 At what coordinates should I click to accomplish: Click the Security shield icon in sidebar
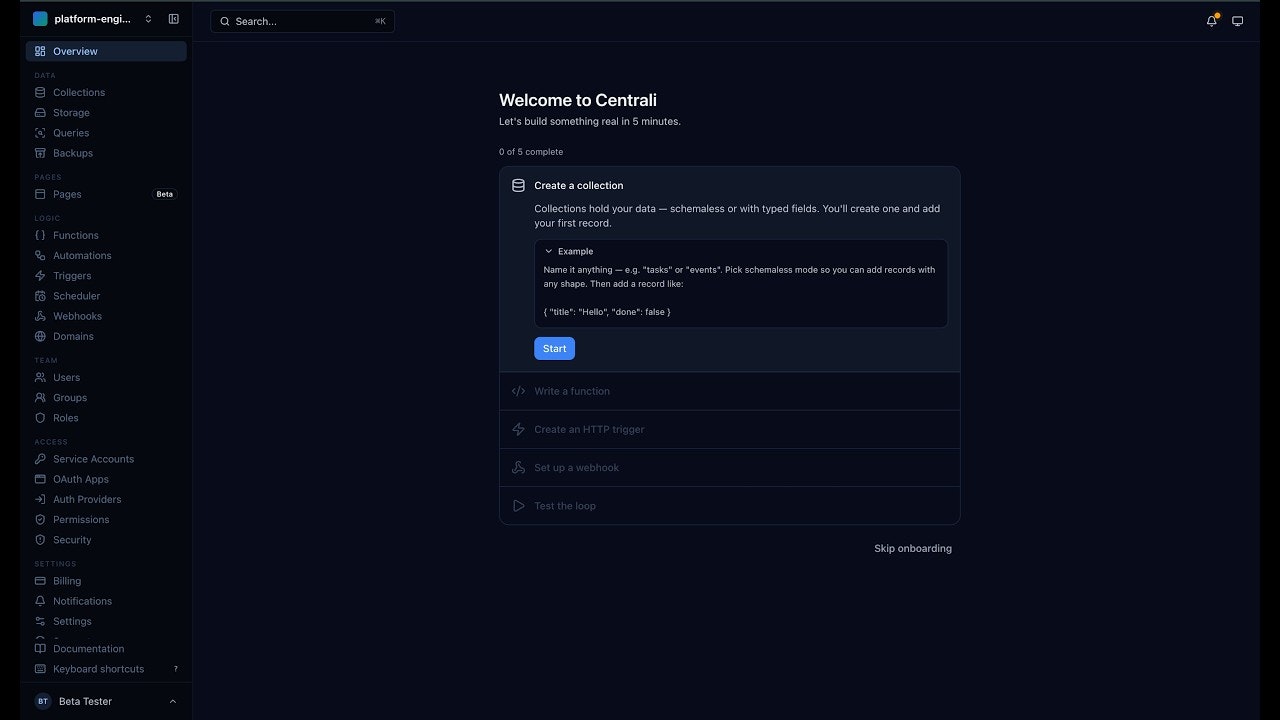pyautogui.click(x=40, y=540)
